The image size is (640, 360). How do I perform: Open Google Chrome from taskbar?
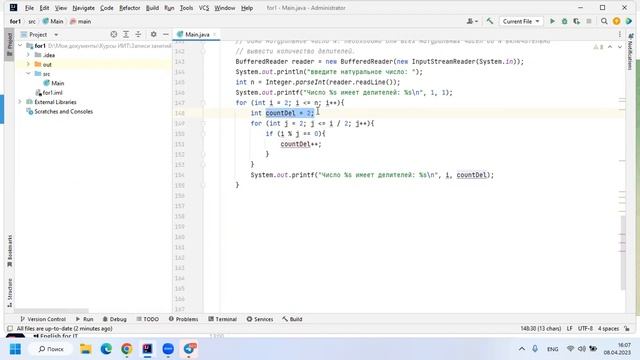click(x=127, y=349)
